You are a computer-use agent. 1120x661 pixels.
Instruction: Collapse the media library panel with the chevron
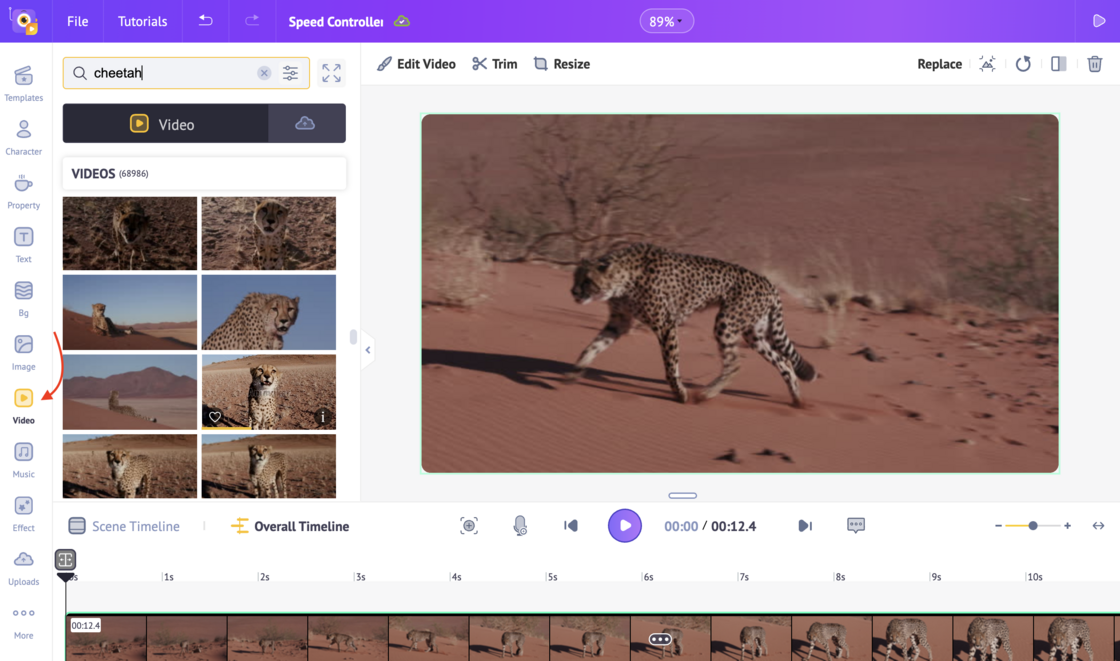click(368, 349)
